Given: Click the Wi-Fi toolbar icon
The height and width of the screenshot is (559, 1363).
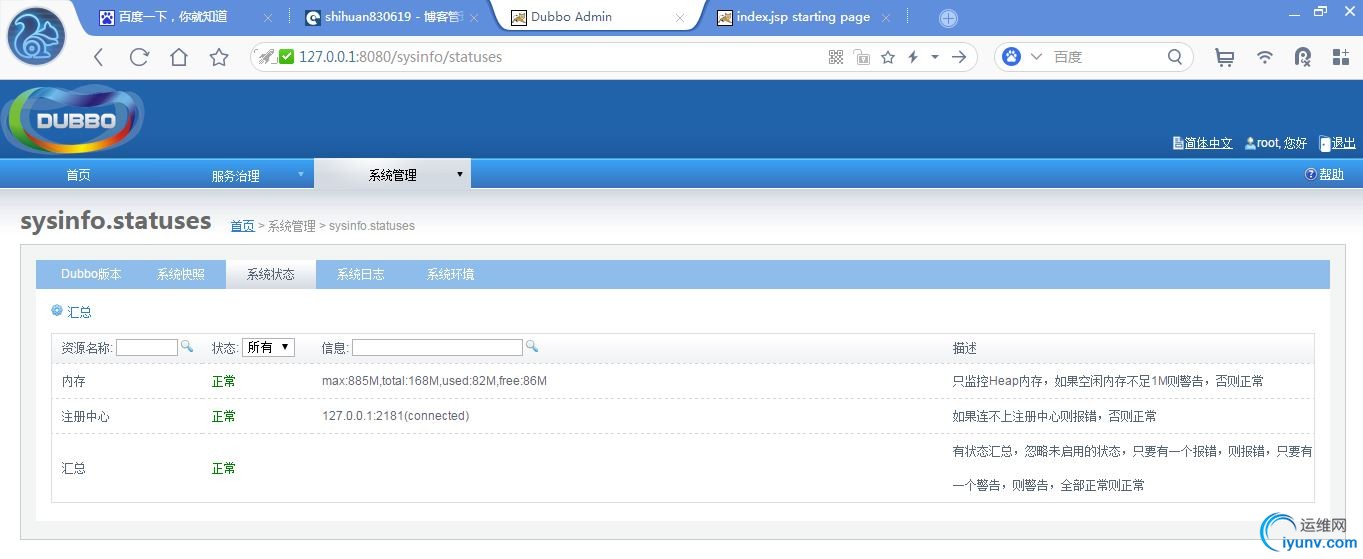Looking at the screenshot, I should 1265,57.
